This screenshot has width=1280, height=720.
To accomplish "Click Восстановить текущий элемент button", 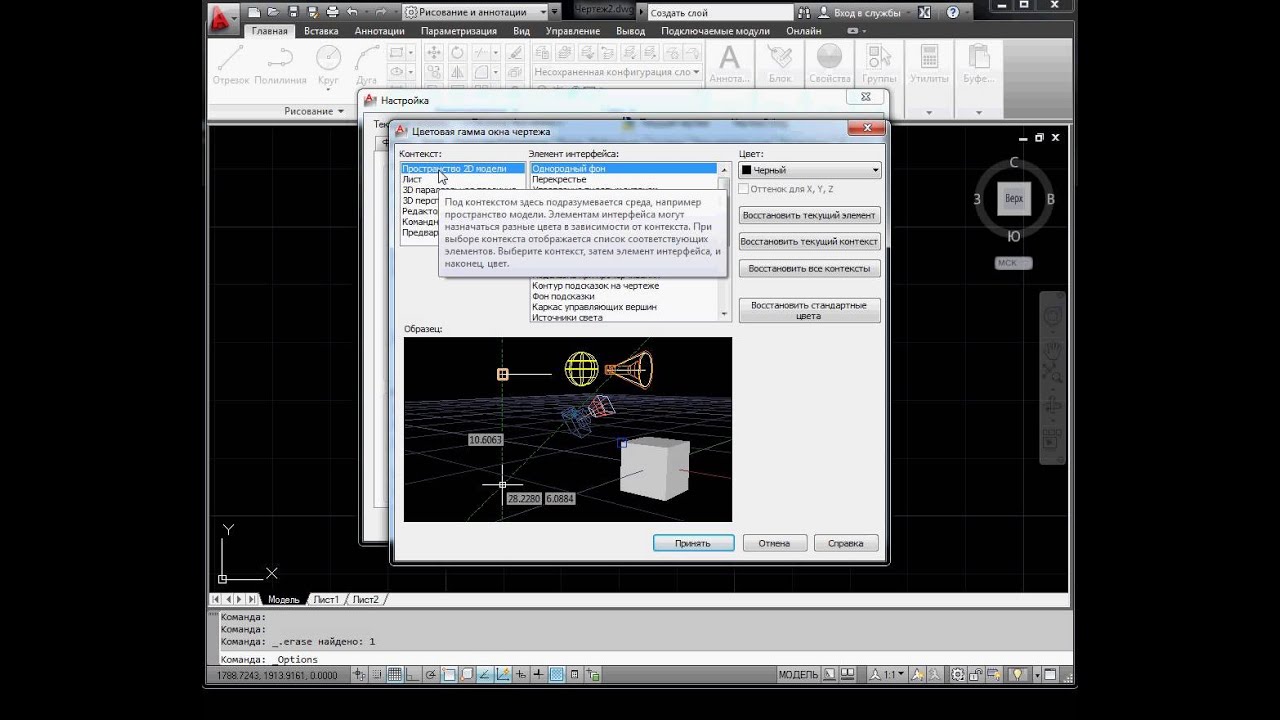I will point(809,215).
